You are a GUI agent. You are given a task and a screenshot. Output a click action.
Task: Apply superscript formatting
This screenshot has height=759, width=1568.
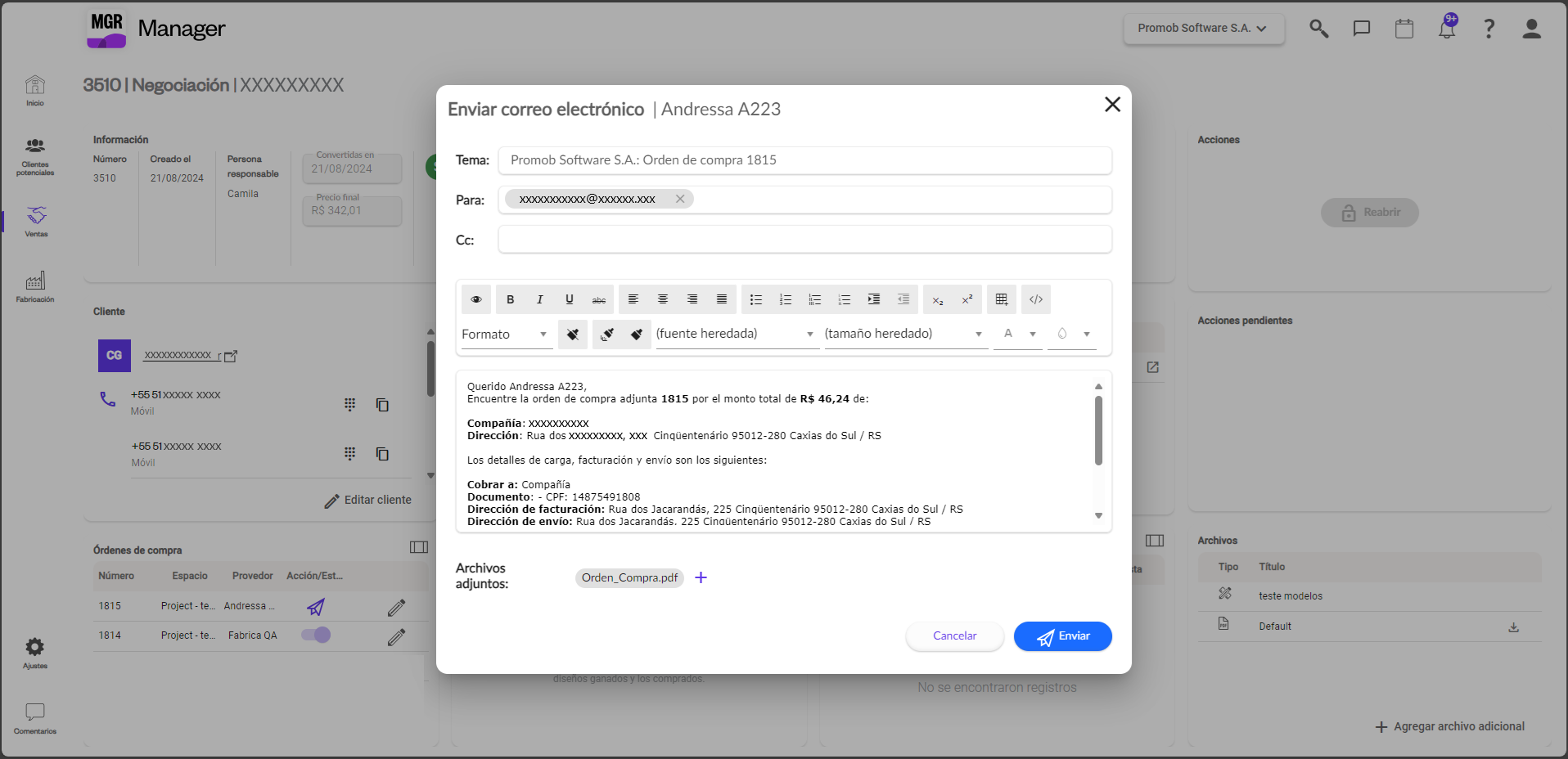click(x=967, y=299)
